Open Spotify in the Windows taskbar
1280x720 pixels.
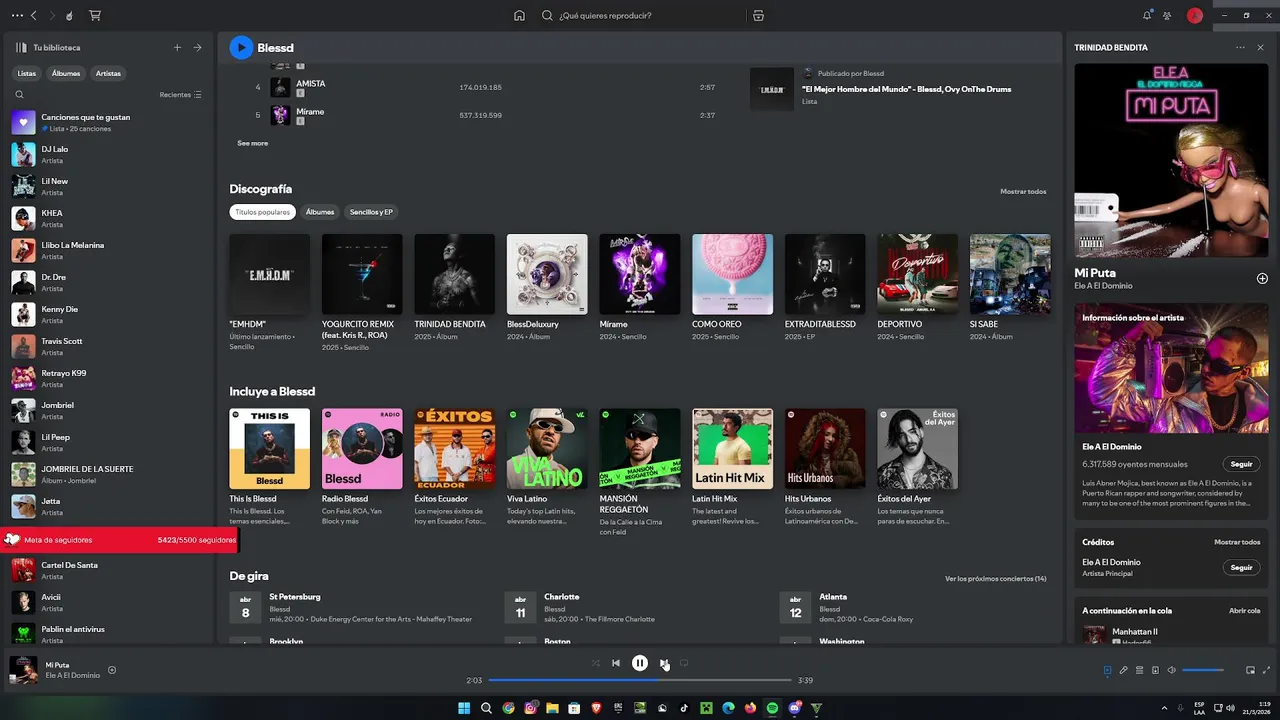772,708
